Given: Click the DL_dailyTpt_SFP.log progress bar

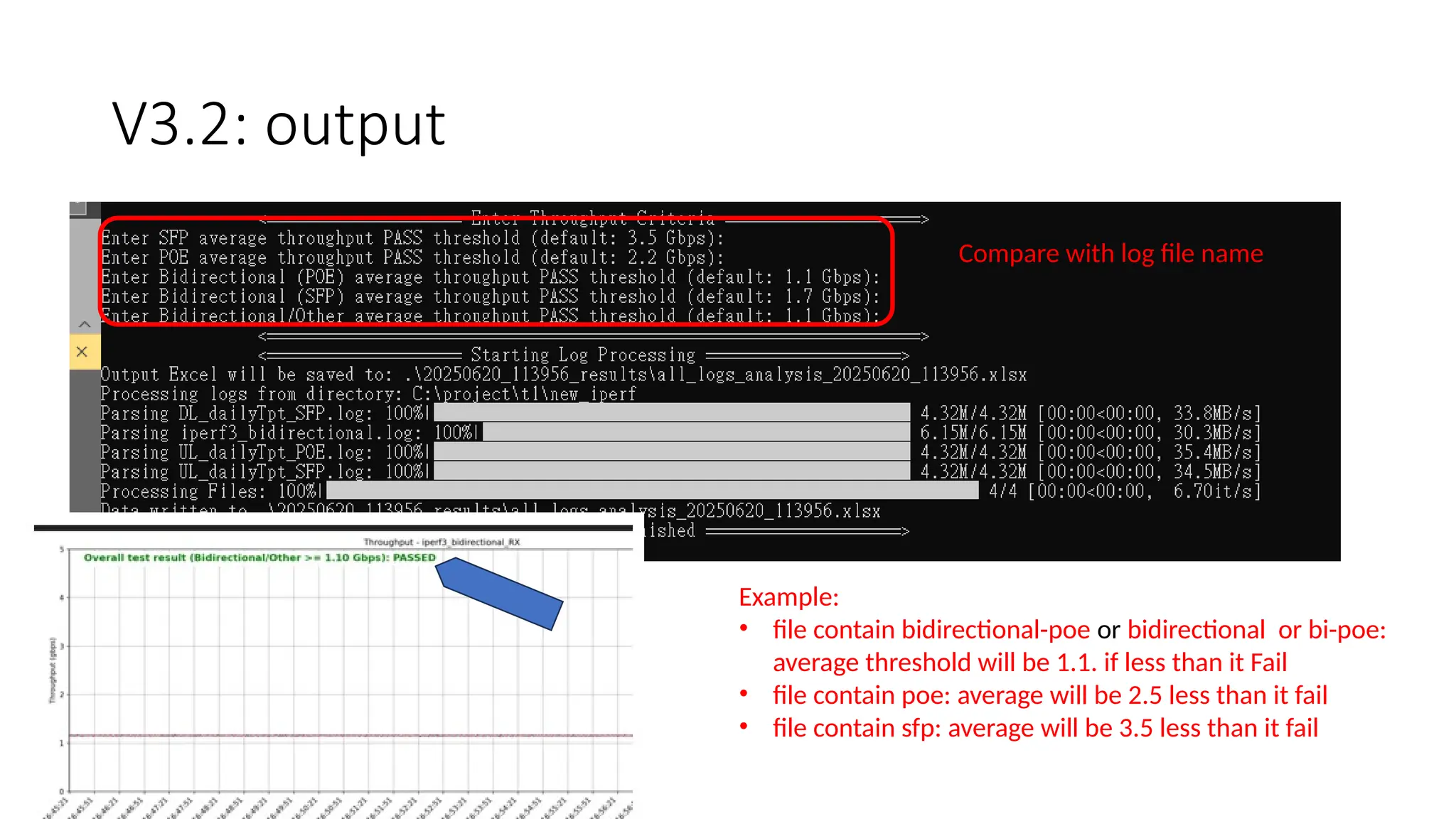Looking at the screenshot, I should [x=672, y=413].
